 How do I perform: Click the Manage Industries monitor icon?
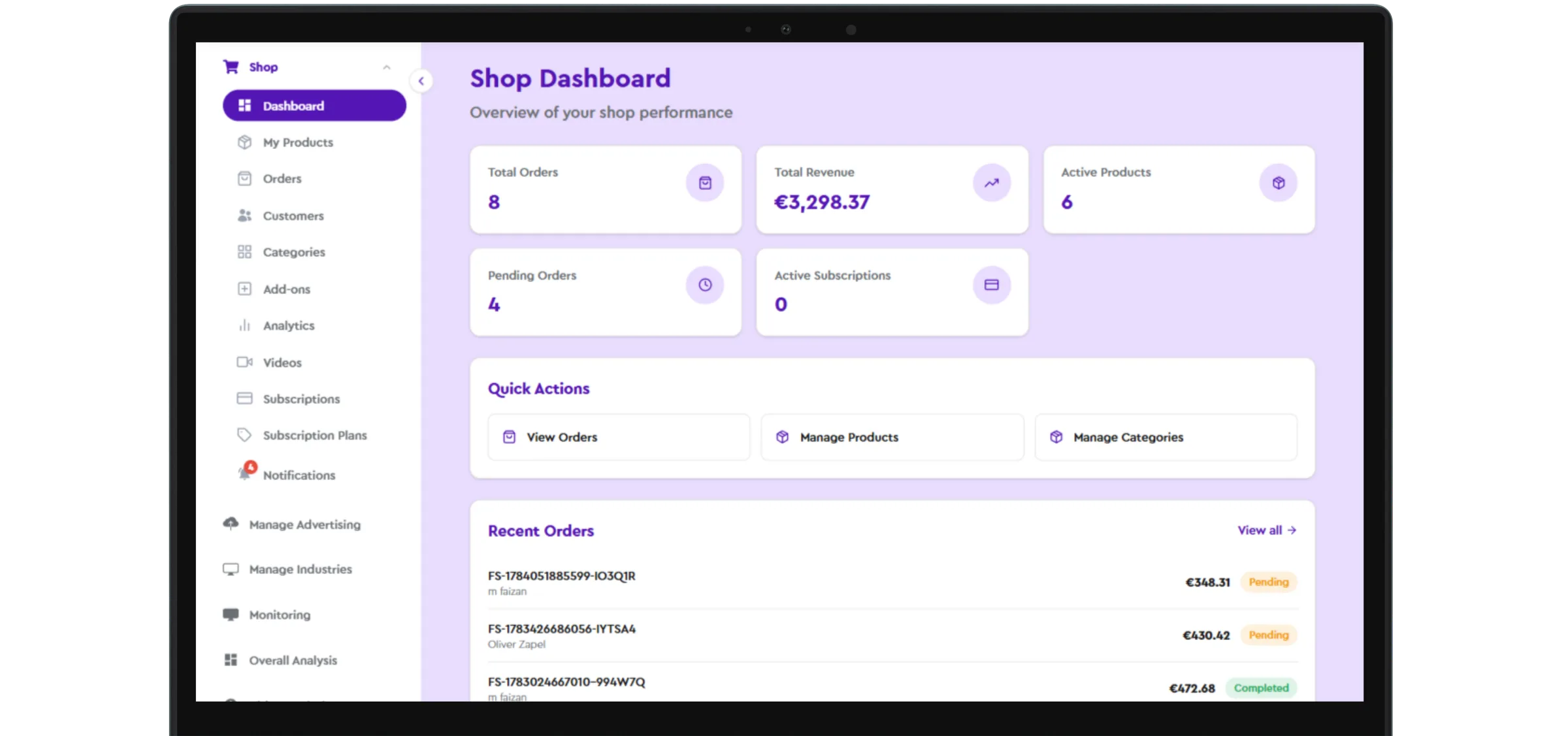click(231, 569)
